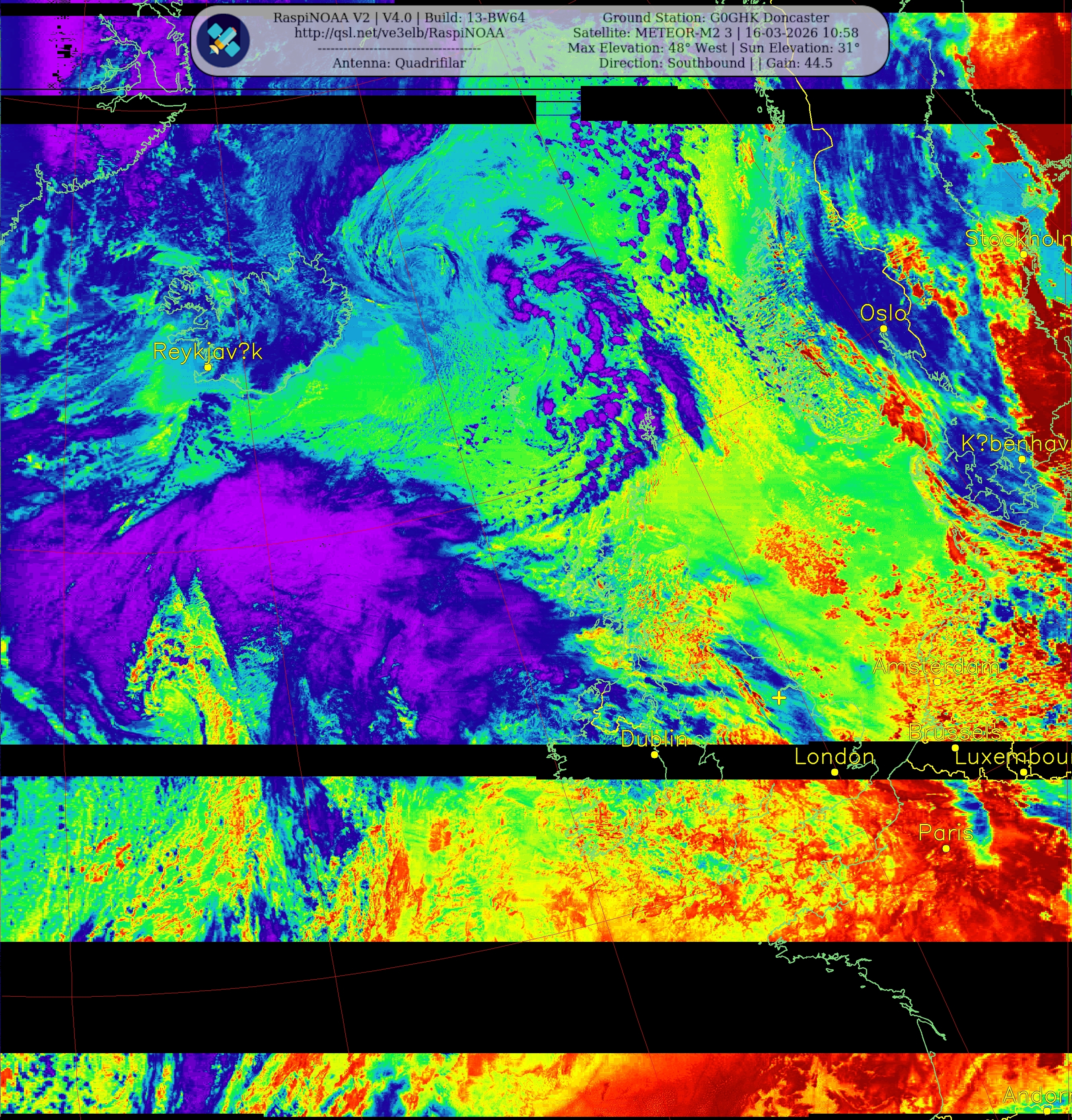Click the Dublin city dot marker

pyautogui.click(x=655, y=755)
